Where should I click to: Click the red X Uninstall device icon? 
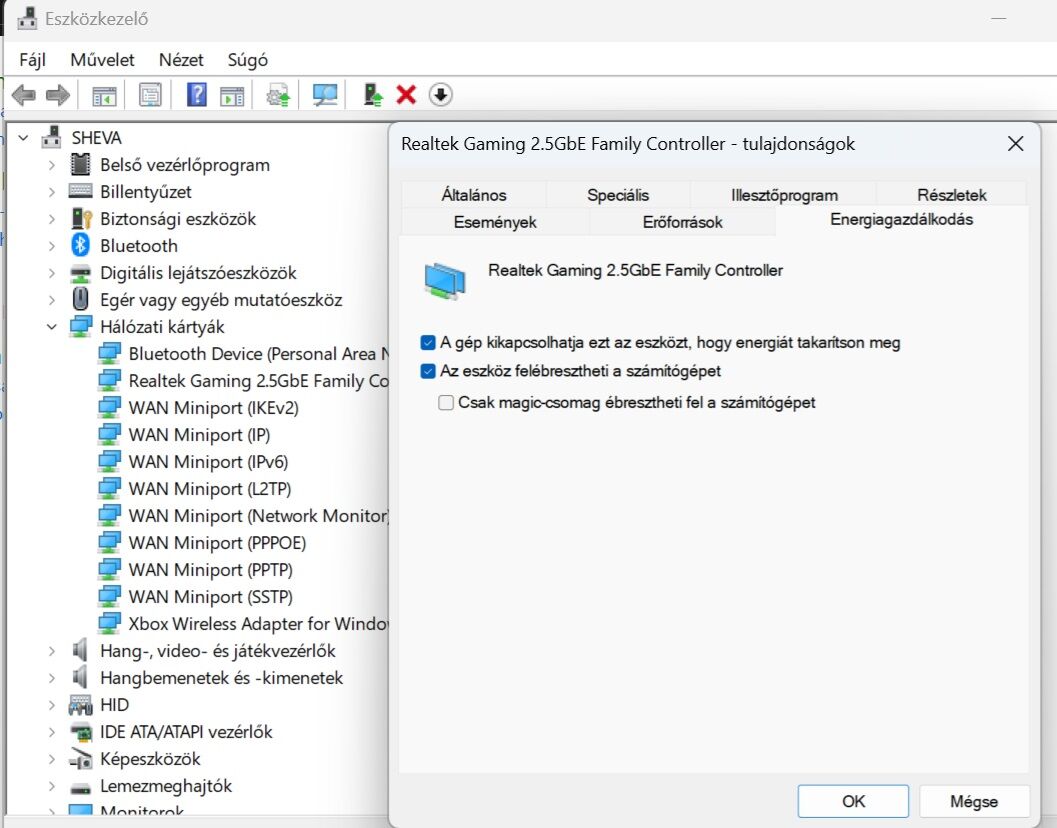(406, 95)
